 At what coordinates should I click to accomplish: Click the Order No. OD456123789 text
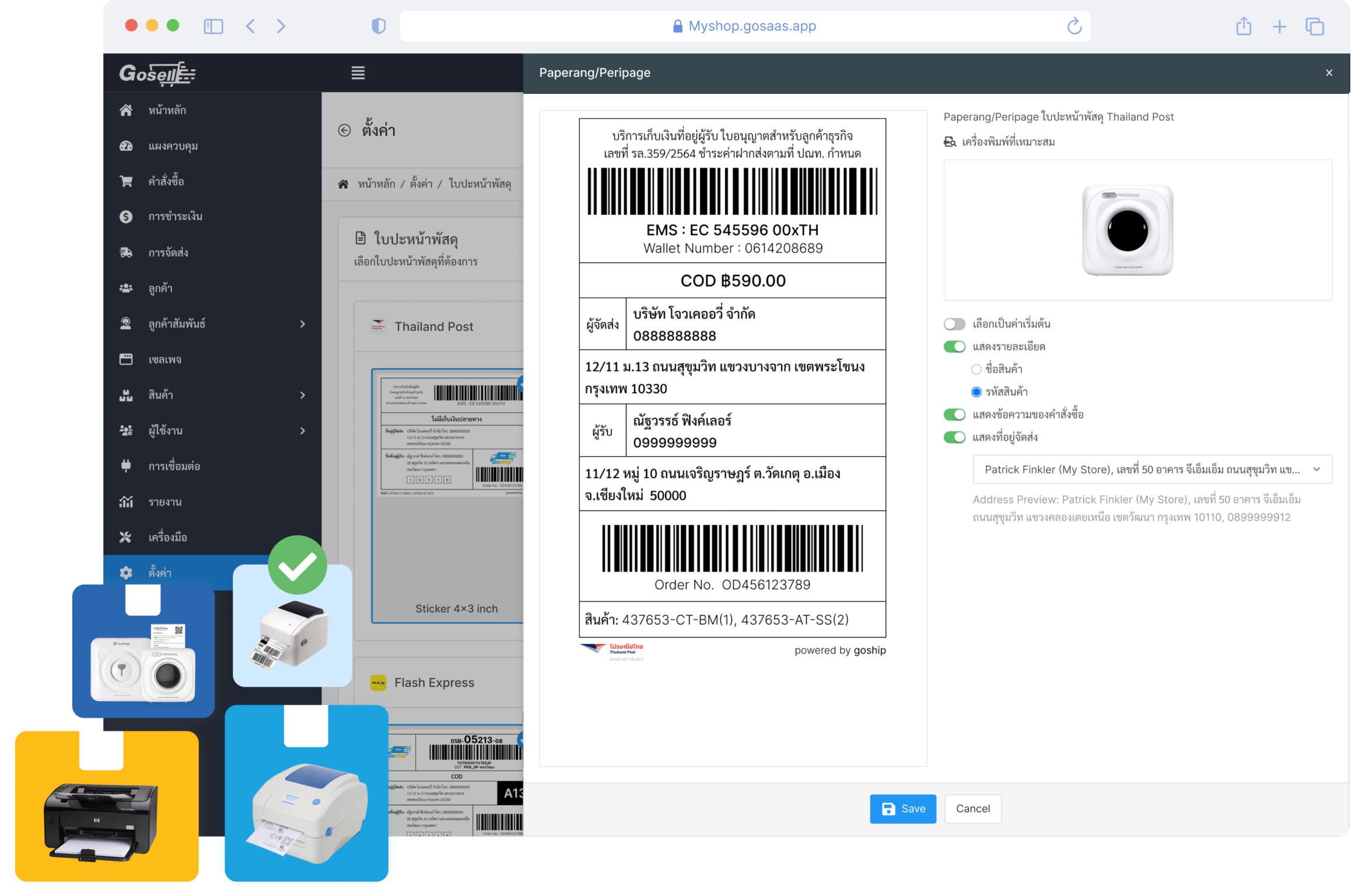point(732,585)
